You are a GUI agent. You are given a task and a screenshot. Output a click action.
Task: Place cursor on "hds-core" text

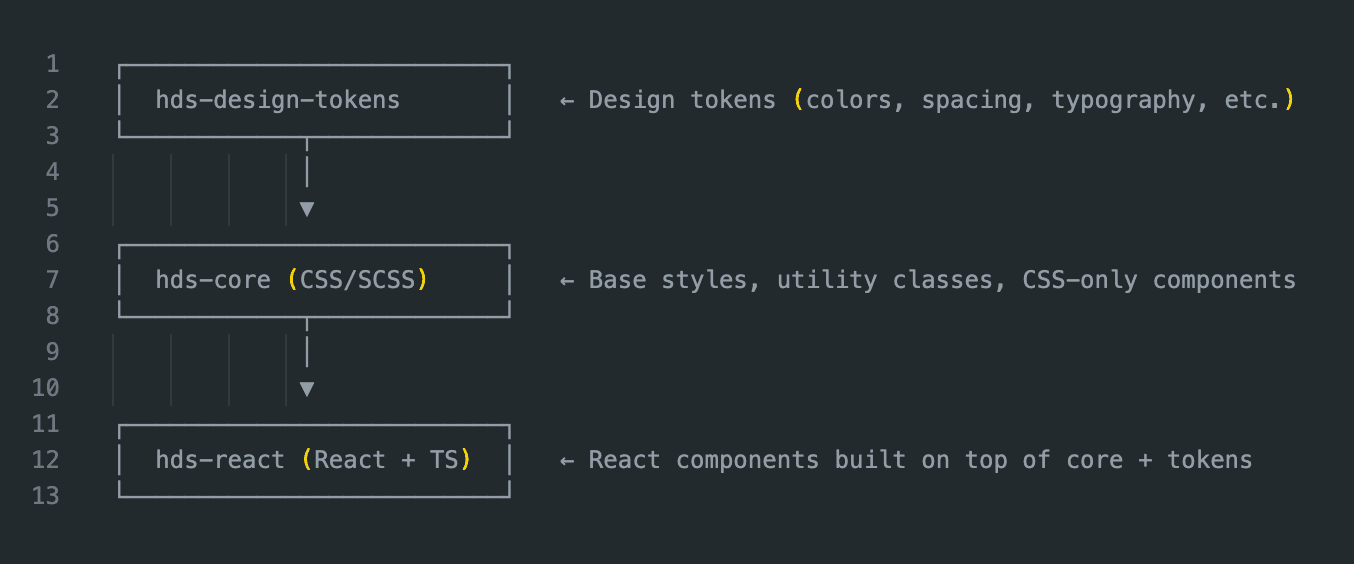pyautogui.click(x=213, y=280)
